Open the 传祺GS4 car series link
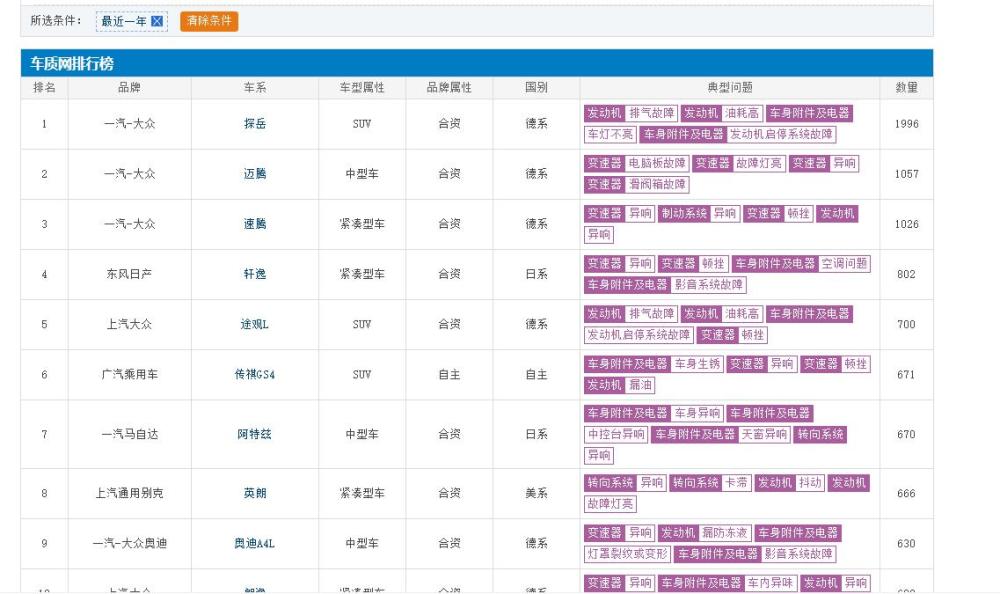1000x594 pixels. [254, 375]
